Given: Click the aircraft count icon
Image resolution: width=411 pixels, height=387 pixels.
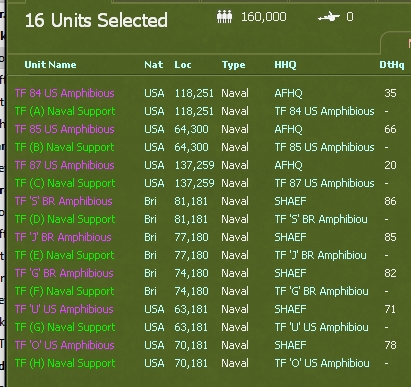Looking at the screenshot, I should [329, 16].
